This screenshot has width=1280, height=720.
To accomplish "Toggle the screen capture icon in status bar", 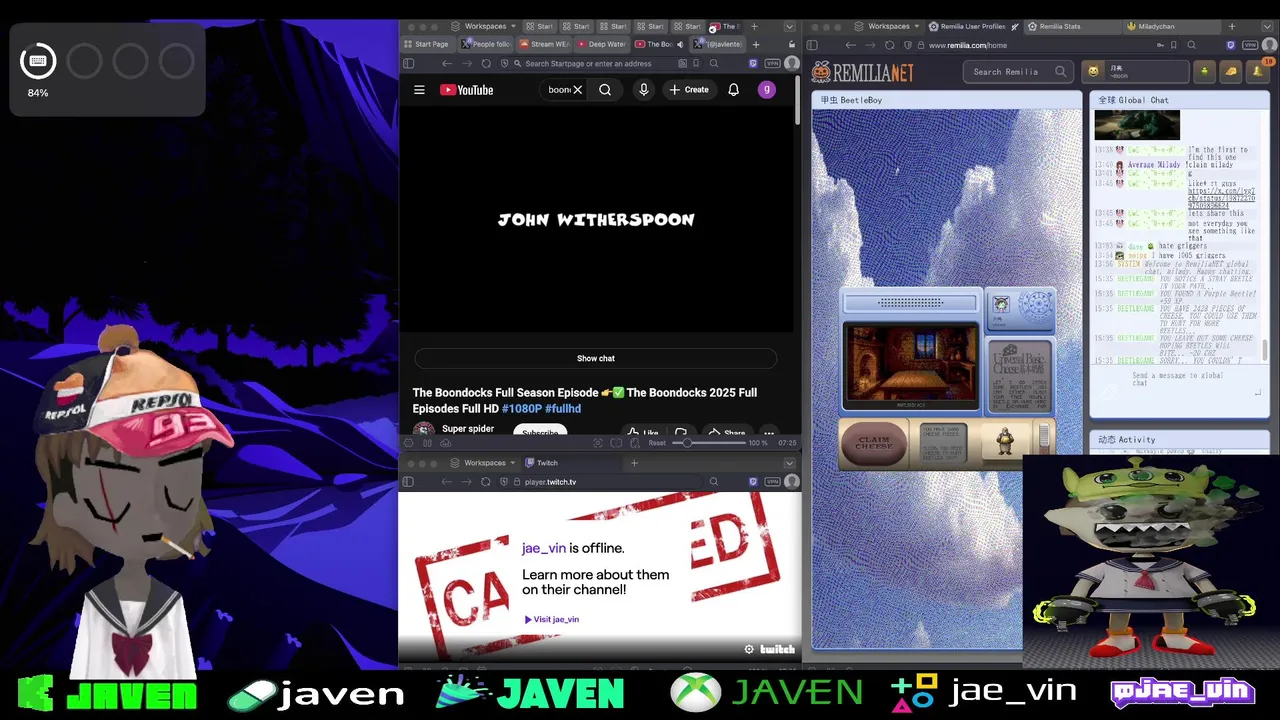I will click(598, 443).
